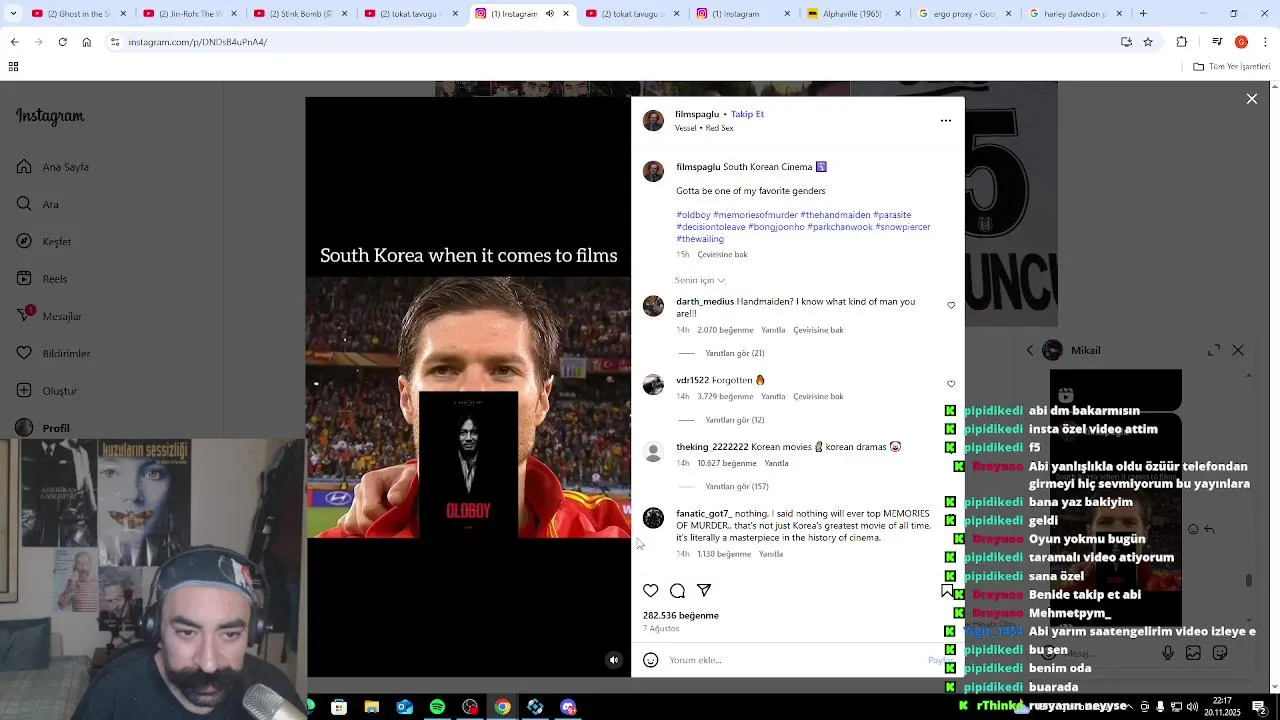This screenshot has width=1280, height=720.
Task: Like darth_medius comment with heart
Action: pos(951,305)
